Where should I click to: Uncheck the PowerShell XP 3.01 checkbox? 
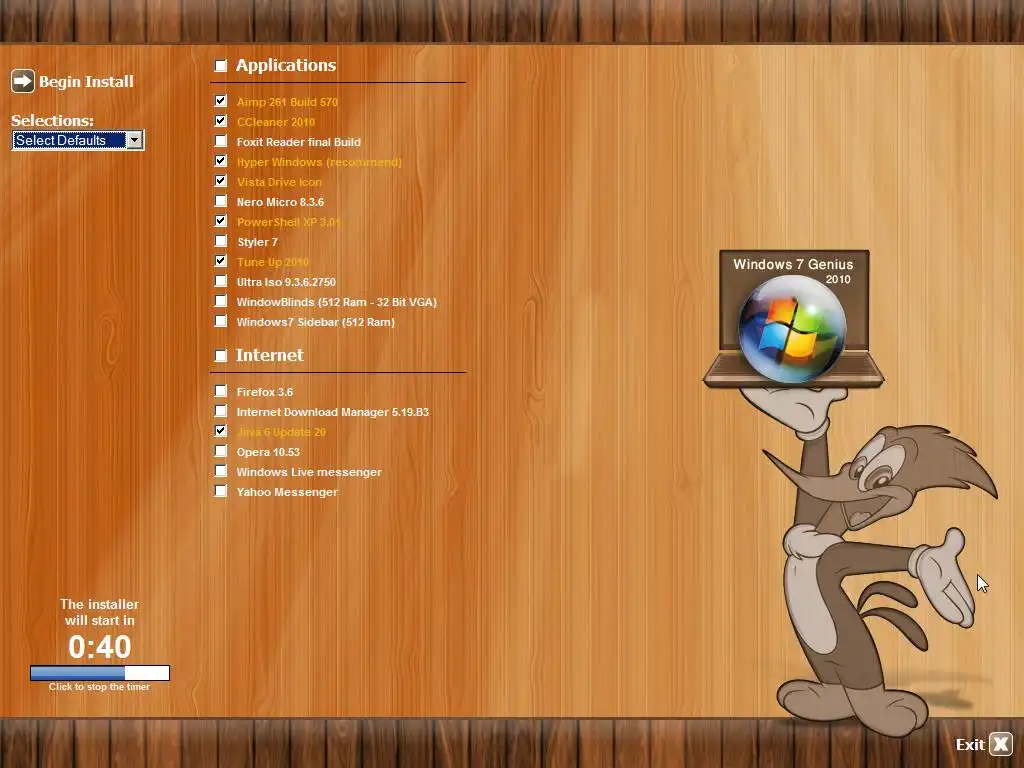[x=221, y=221]
